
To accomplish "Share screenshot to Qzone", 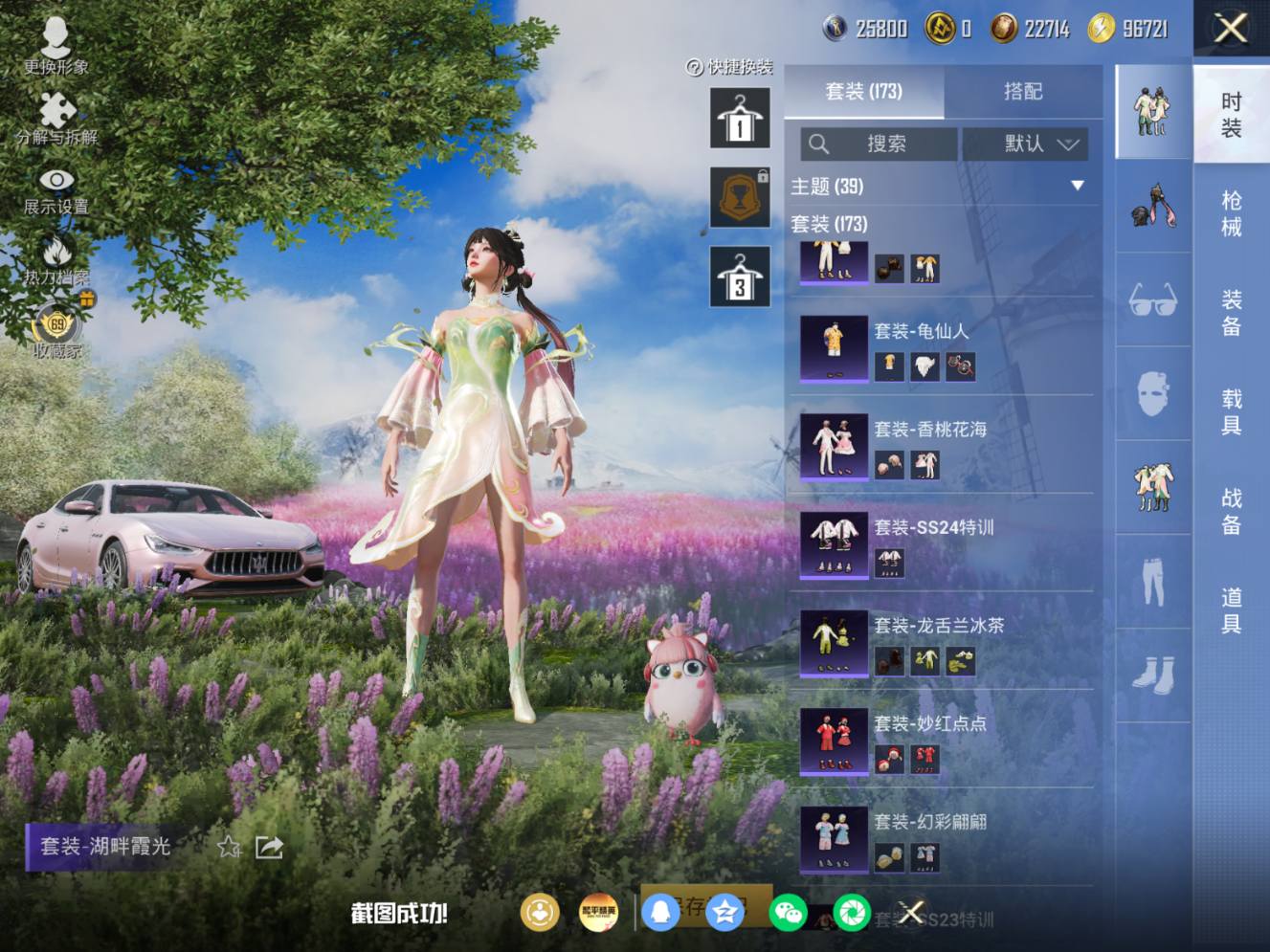I will pos(724,913).
